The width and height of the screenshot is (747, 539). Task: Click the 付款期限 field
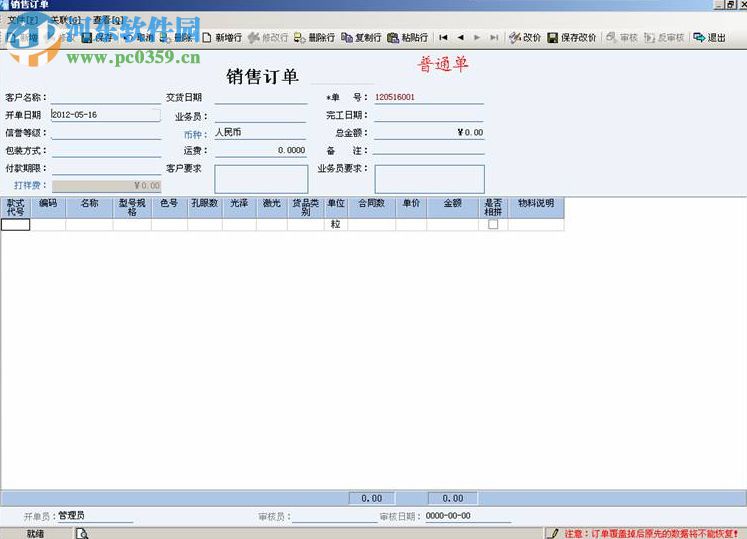click(x=106, y=168)
